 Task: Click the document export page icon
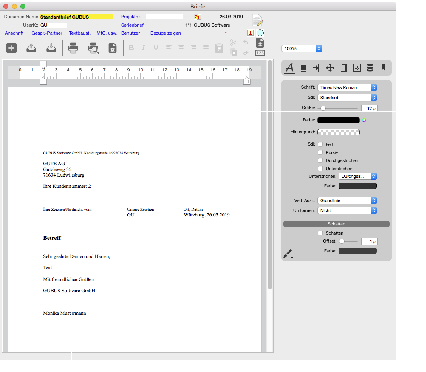pyautogui.click(x=113, y=48)
